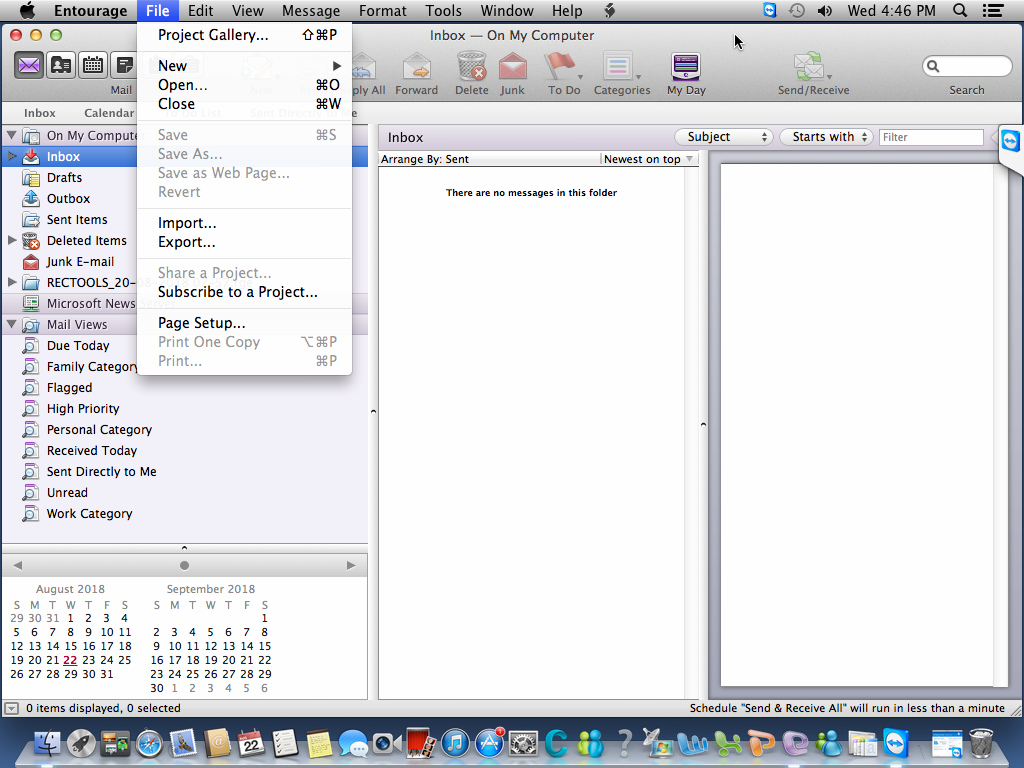
Task: Click the toolbar Search field
Action: [x=967, y=66]
